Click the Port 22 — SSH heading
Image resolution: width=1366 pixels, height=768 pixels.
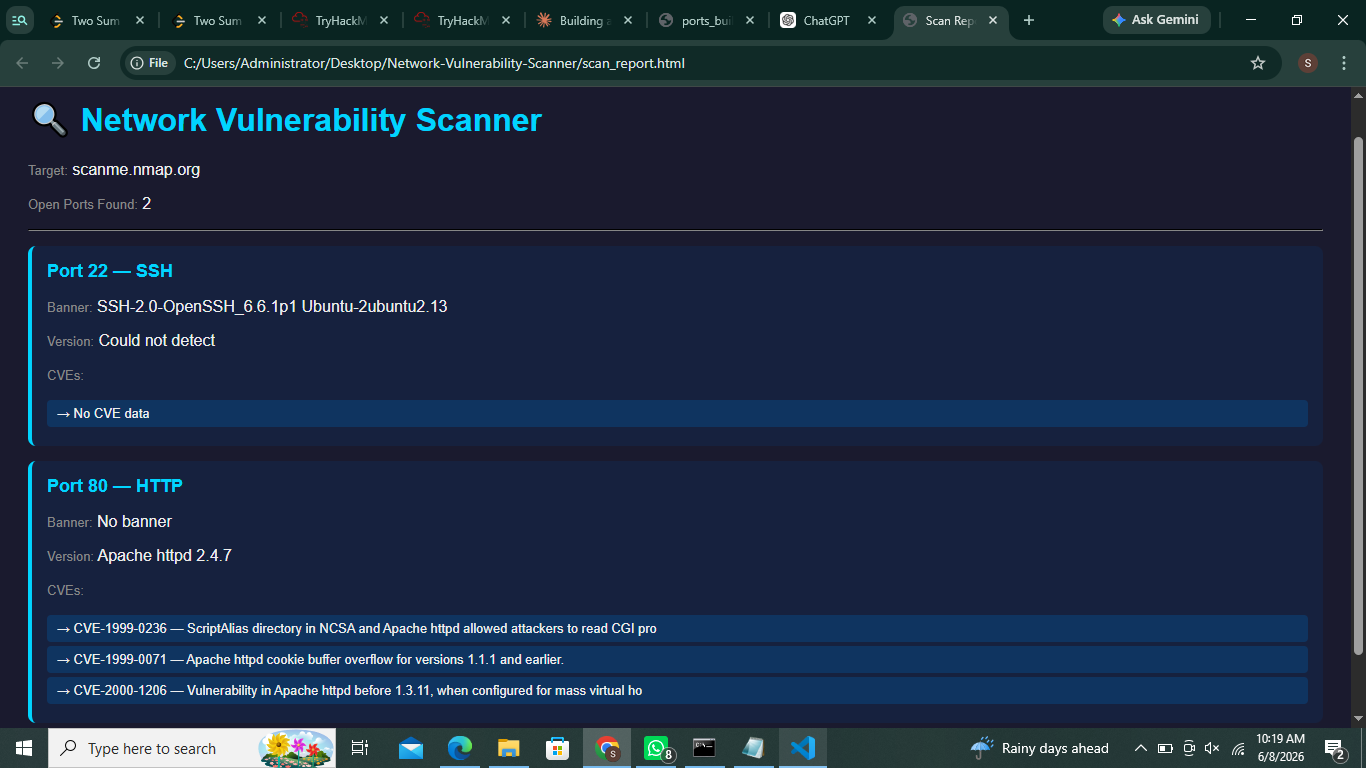pyautogui.click(x=110, y=271)
